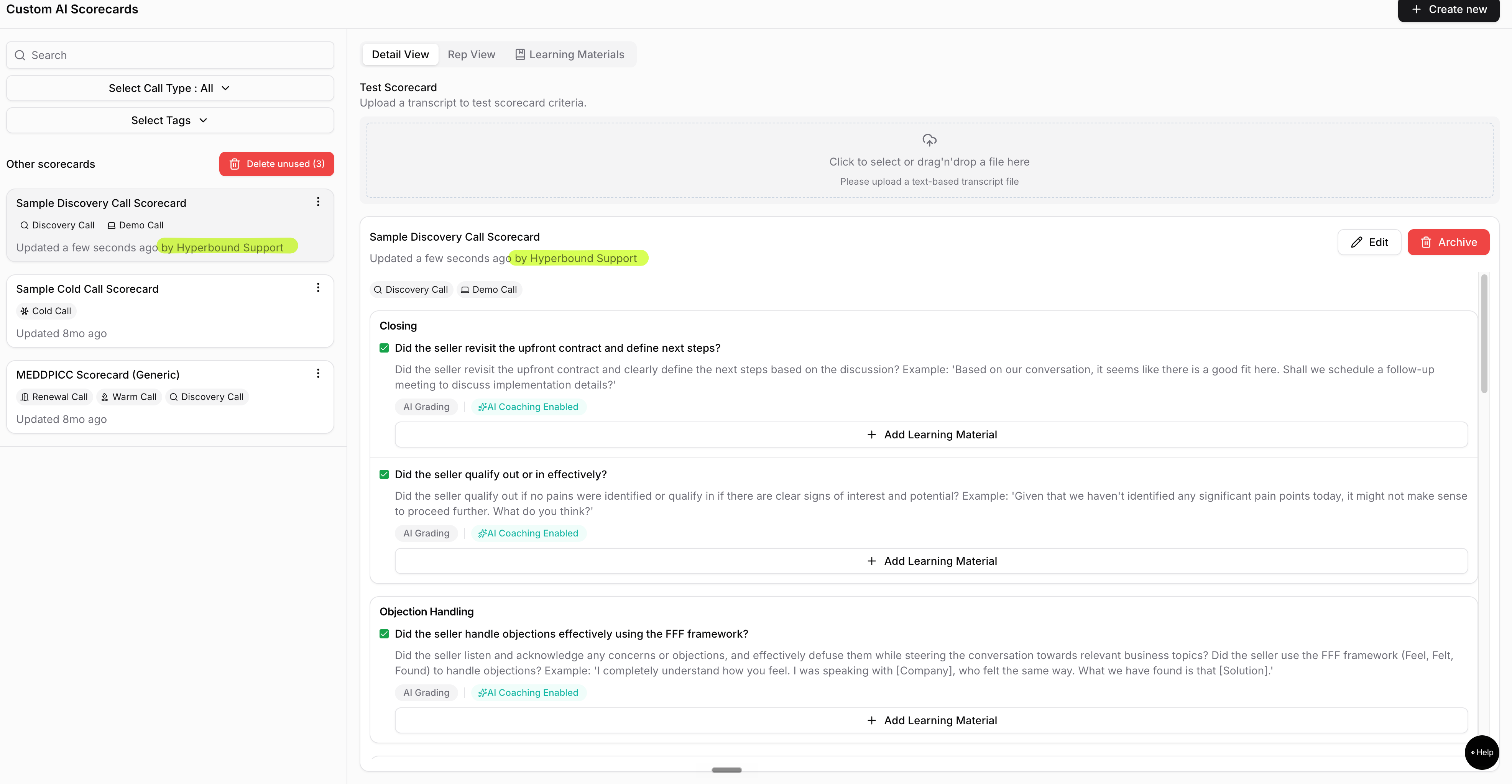Click the Other scorecards label
This screenshot has height=784, width=1512.
51,164
